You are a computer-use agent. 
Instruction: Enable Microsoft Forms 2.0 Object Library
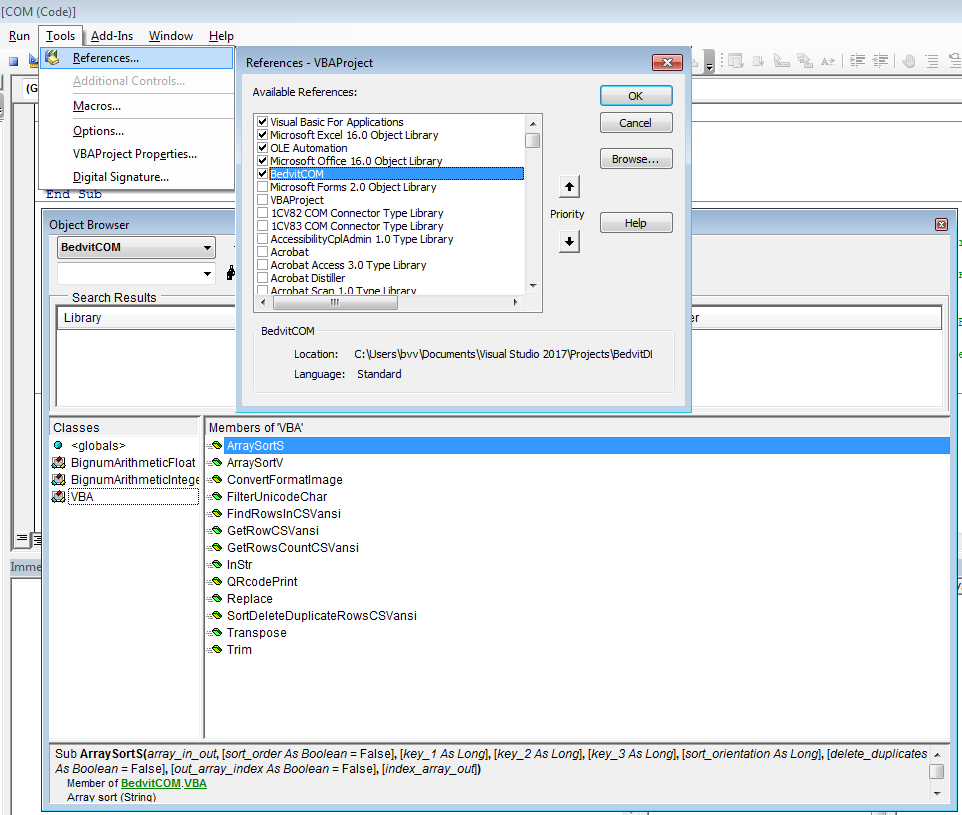[x=262, y=187]
